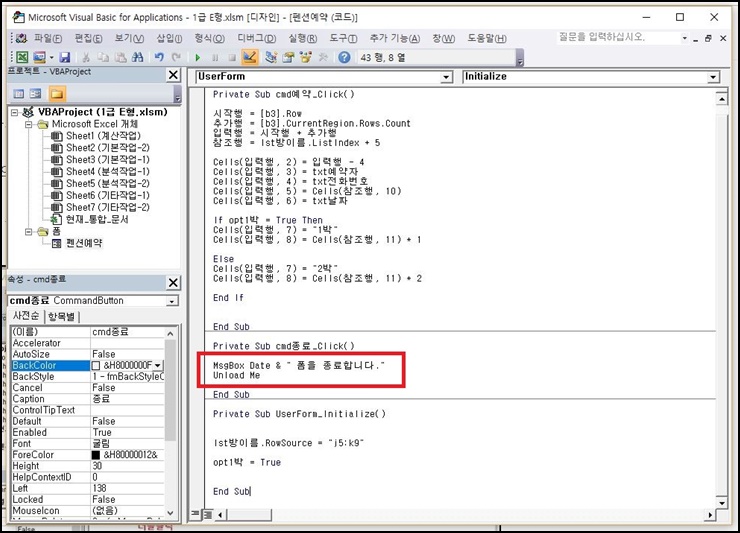This screenshot has width=740, height=533.
Task: Select the Height property value 30
Action: click(127, 466)
